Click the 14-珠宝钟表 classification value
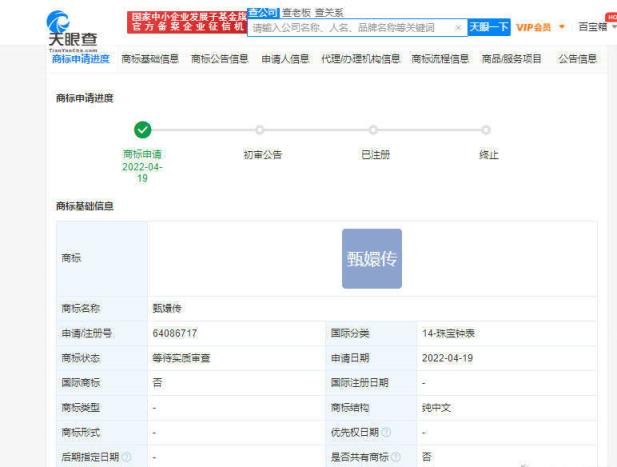 click(448, 333)
